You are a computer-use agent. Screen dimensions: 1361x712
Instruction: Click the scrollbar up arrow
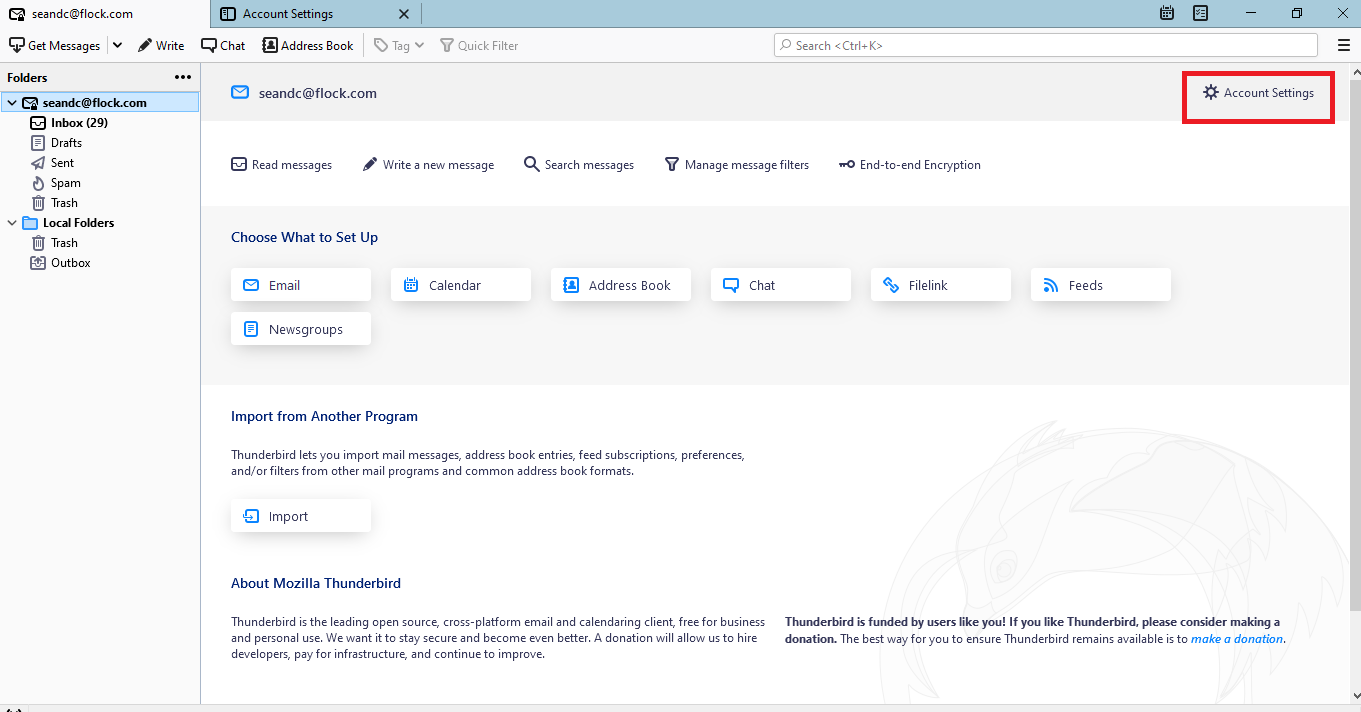[x=1355, y=72]
